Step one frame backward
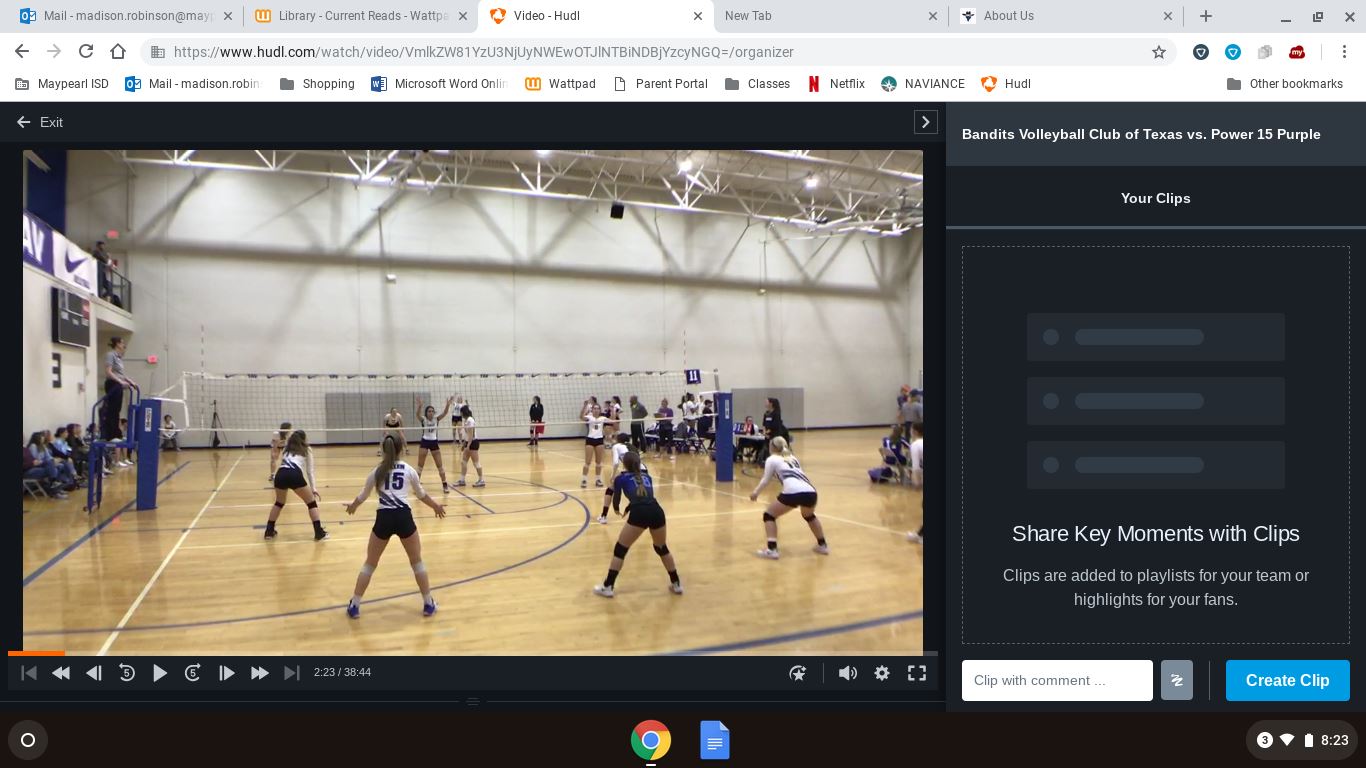Viewport: 1366px width, 768px height. (x=94, y=673)
